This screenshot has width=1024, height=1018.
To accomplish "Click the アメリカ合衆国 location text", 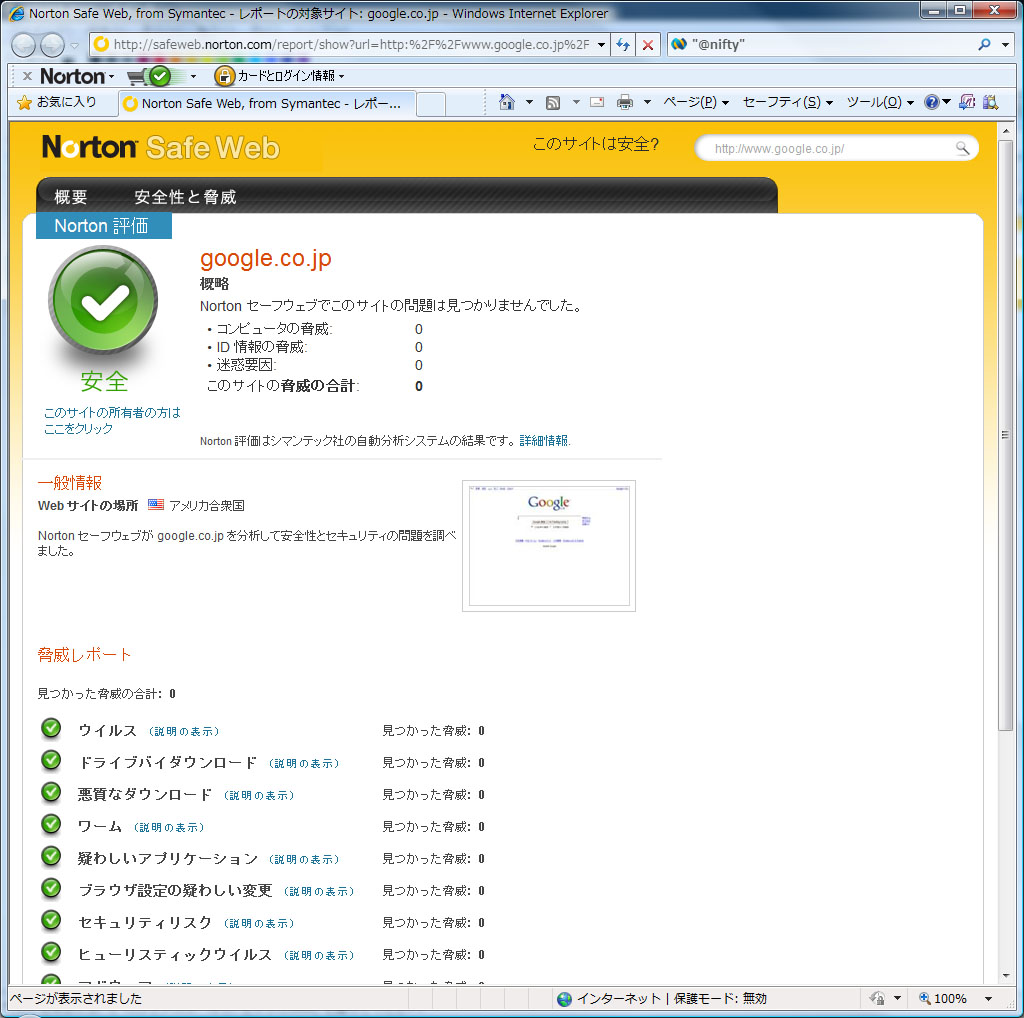I will [207, 505].
